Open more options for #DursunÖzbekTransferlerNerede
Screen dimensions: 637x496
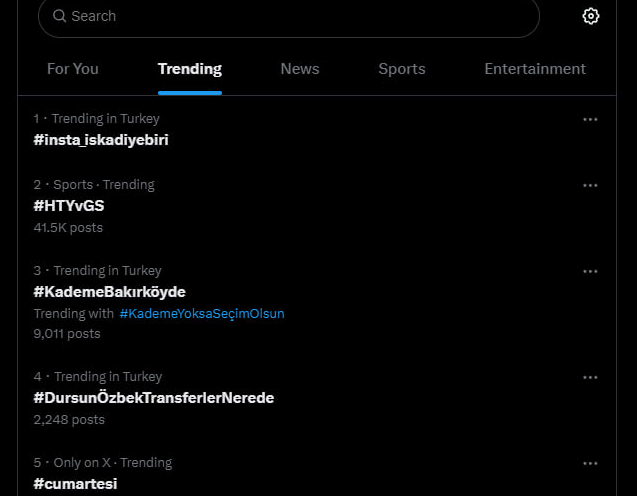(590, 377)
